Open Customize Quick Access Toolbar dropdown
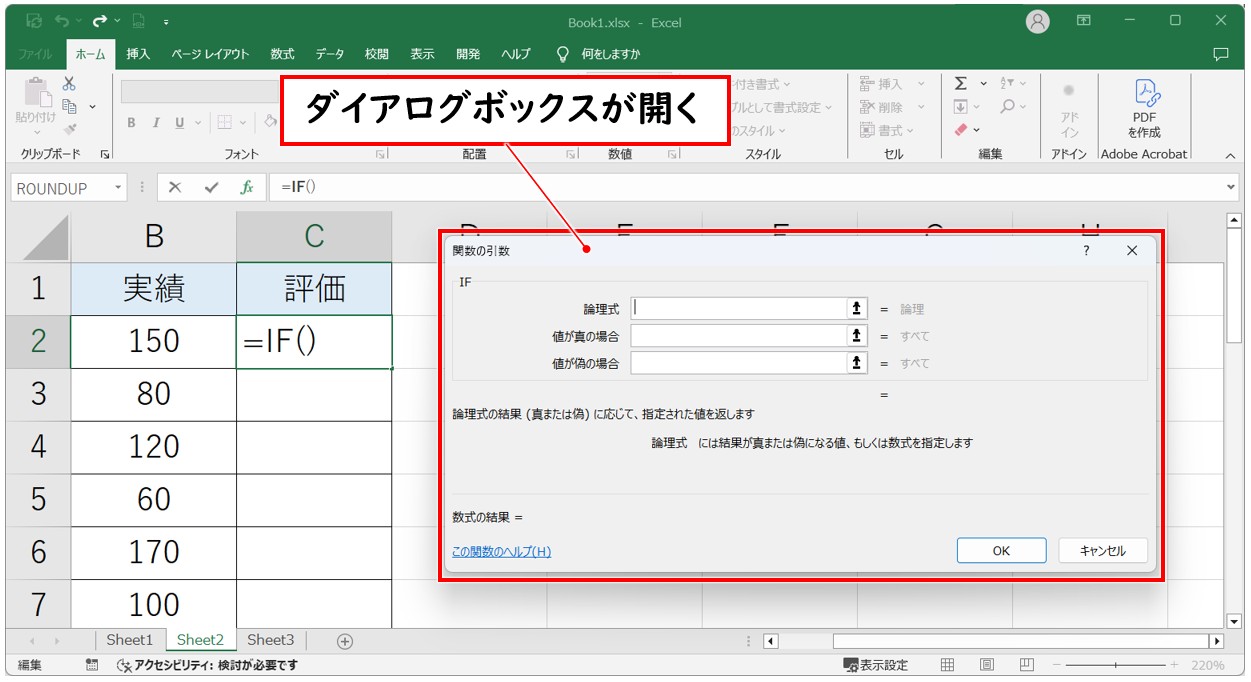 click(166, 21)
